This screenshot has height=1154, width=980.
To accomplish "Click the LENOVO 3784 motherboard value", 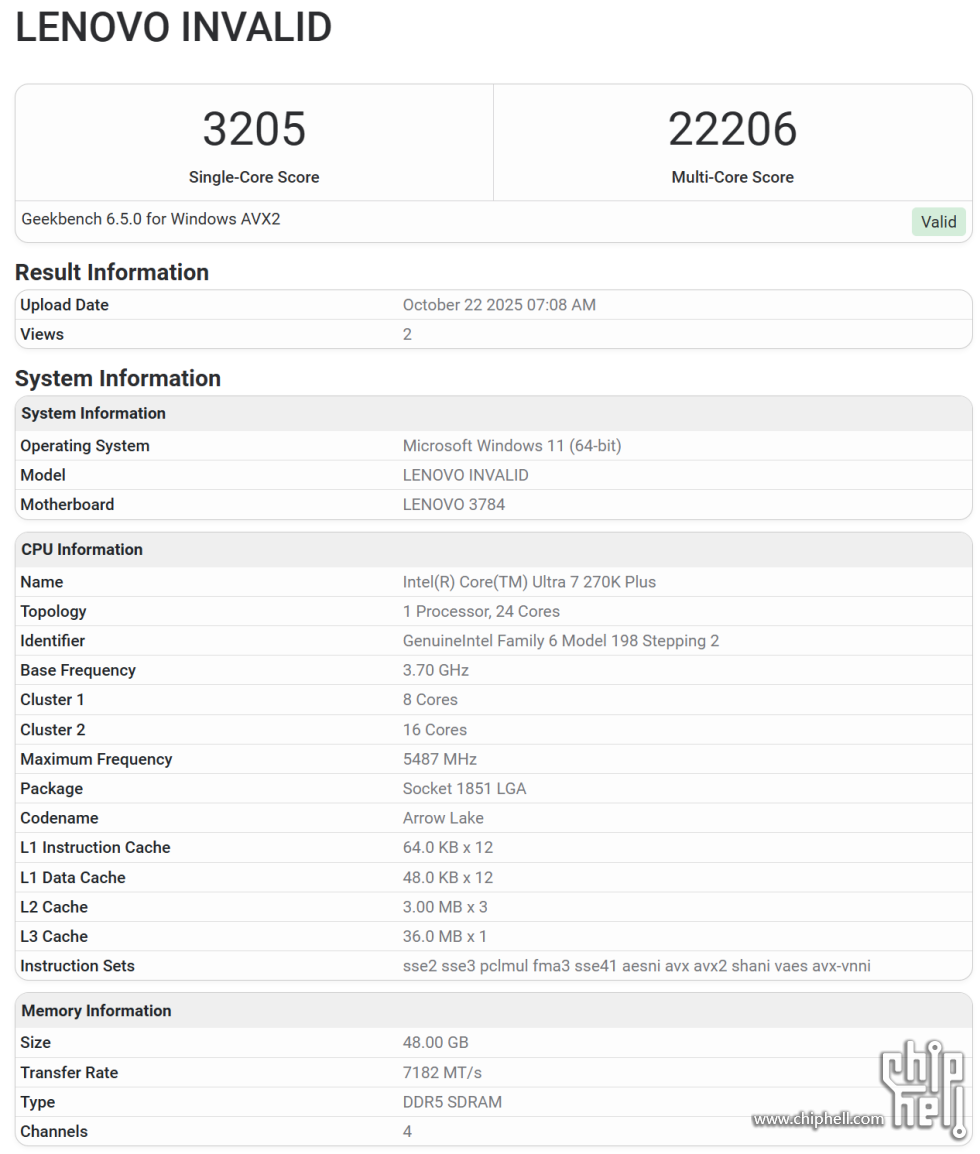I will pos(454,504).
